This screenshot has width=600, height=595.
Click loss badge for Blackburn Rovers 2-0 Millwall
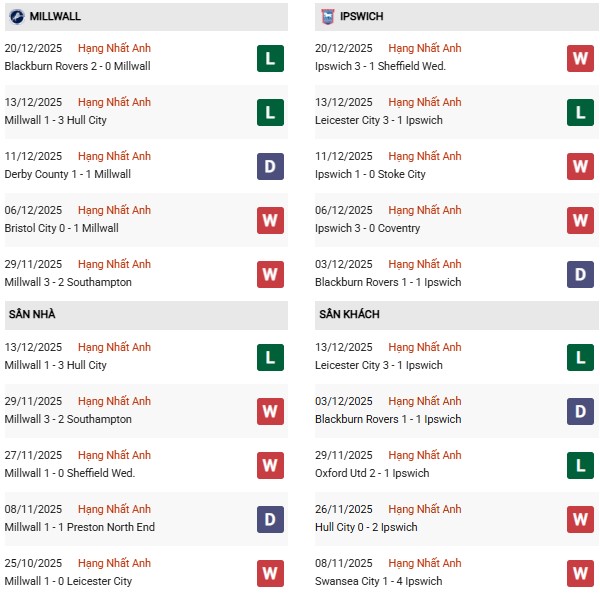[269, 59]
